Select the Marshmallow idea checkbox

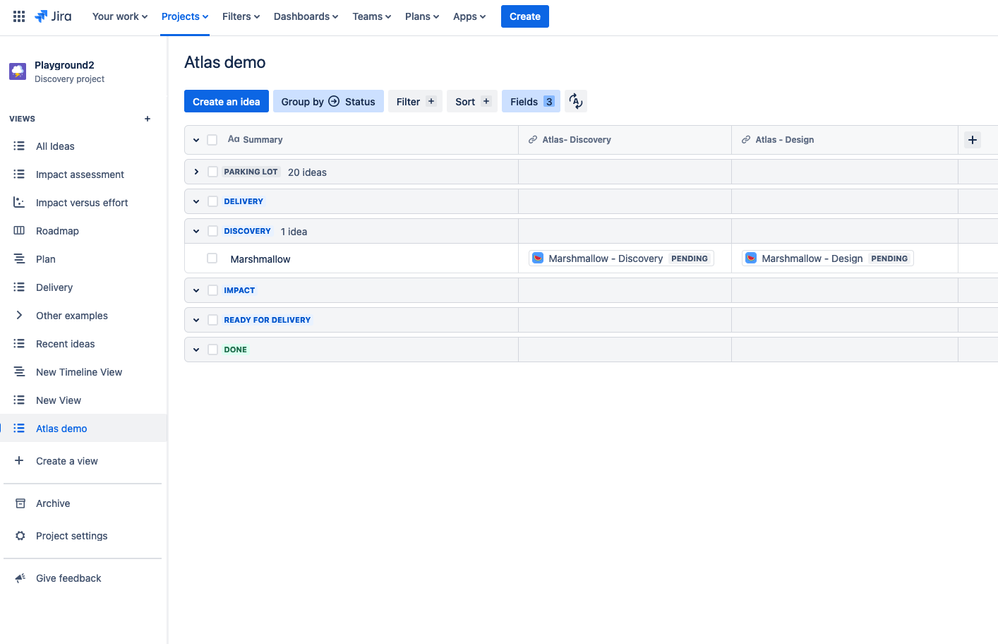(x=212, y=258)
